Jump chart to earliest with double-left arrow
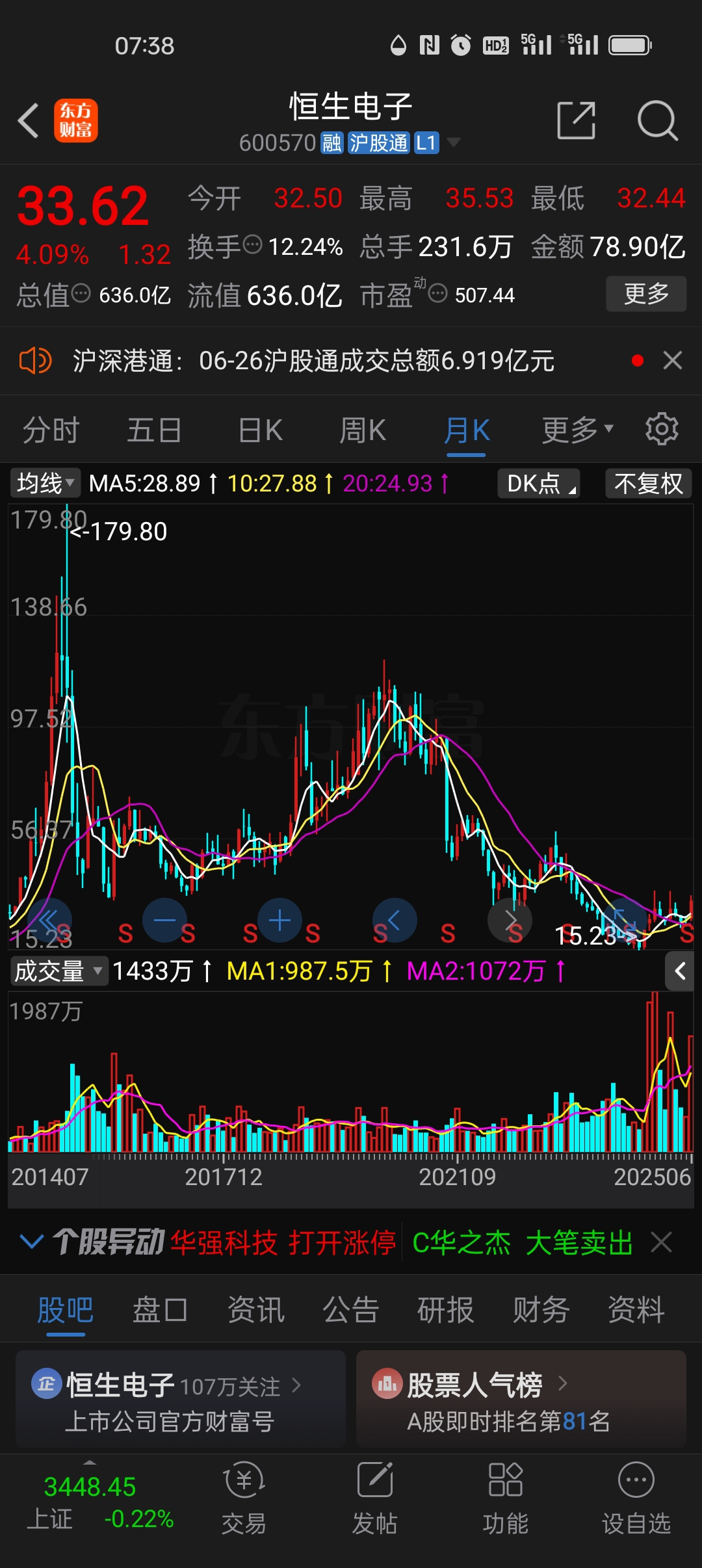 pyautogui.click(x=49, y=921)
